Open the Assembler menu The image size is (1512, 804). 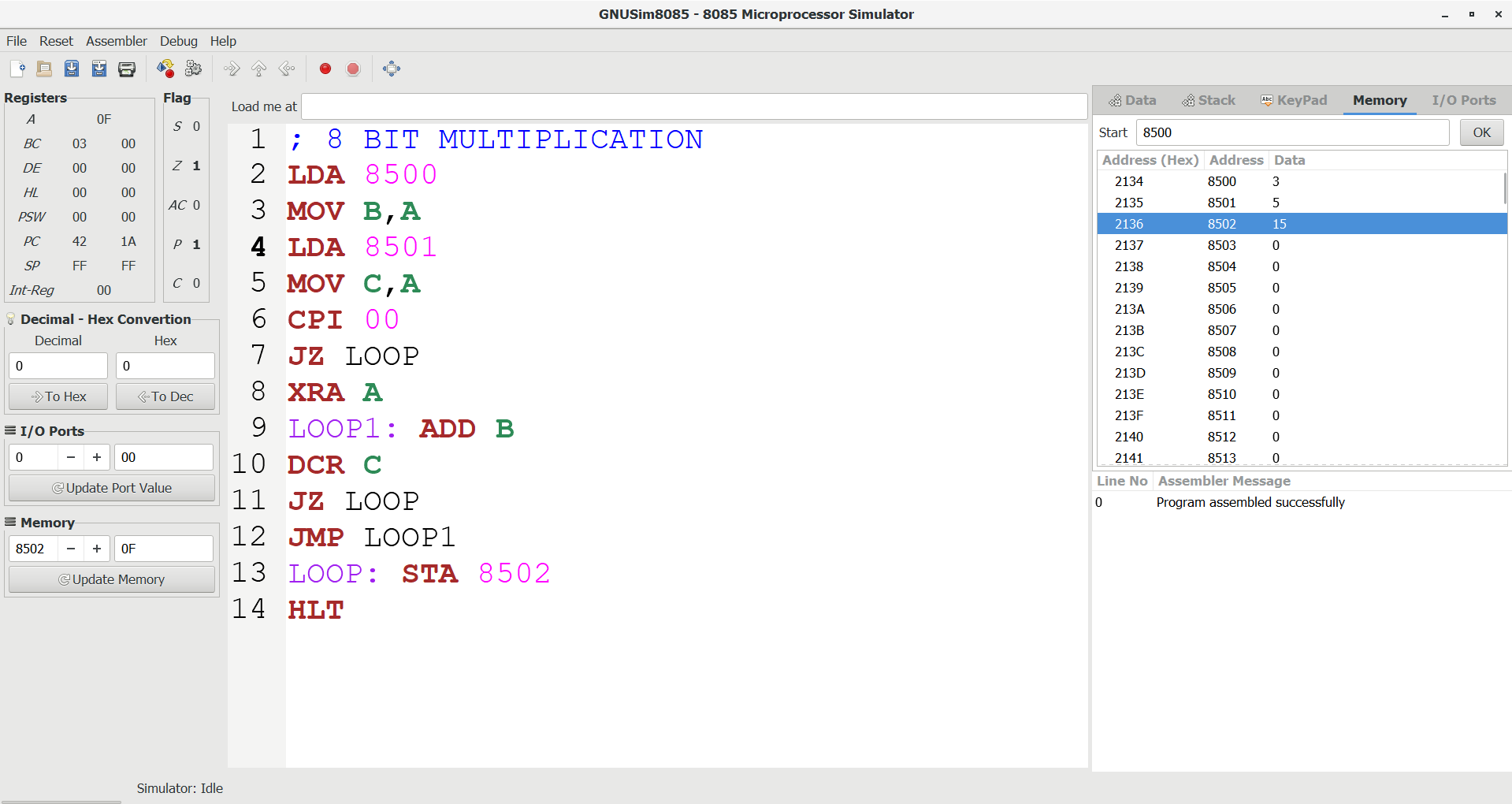[x=117, y=41]
